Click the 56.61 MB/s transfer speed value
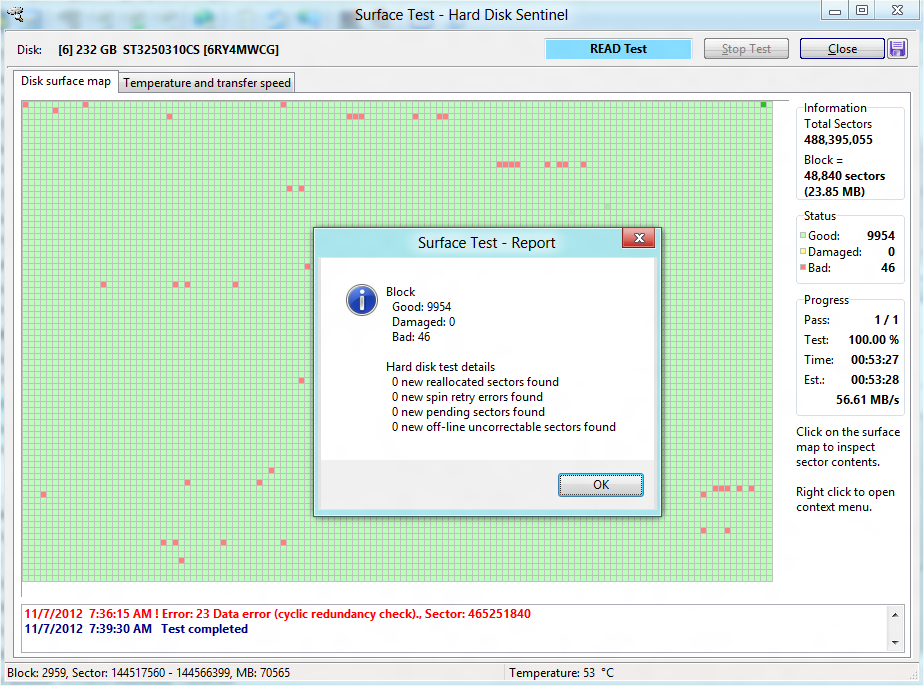The width and height of the screenshot is (924, 686). [x=867, y=400]
